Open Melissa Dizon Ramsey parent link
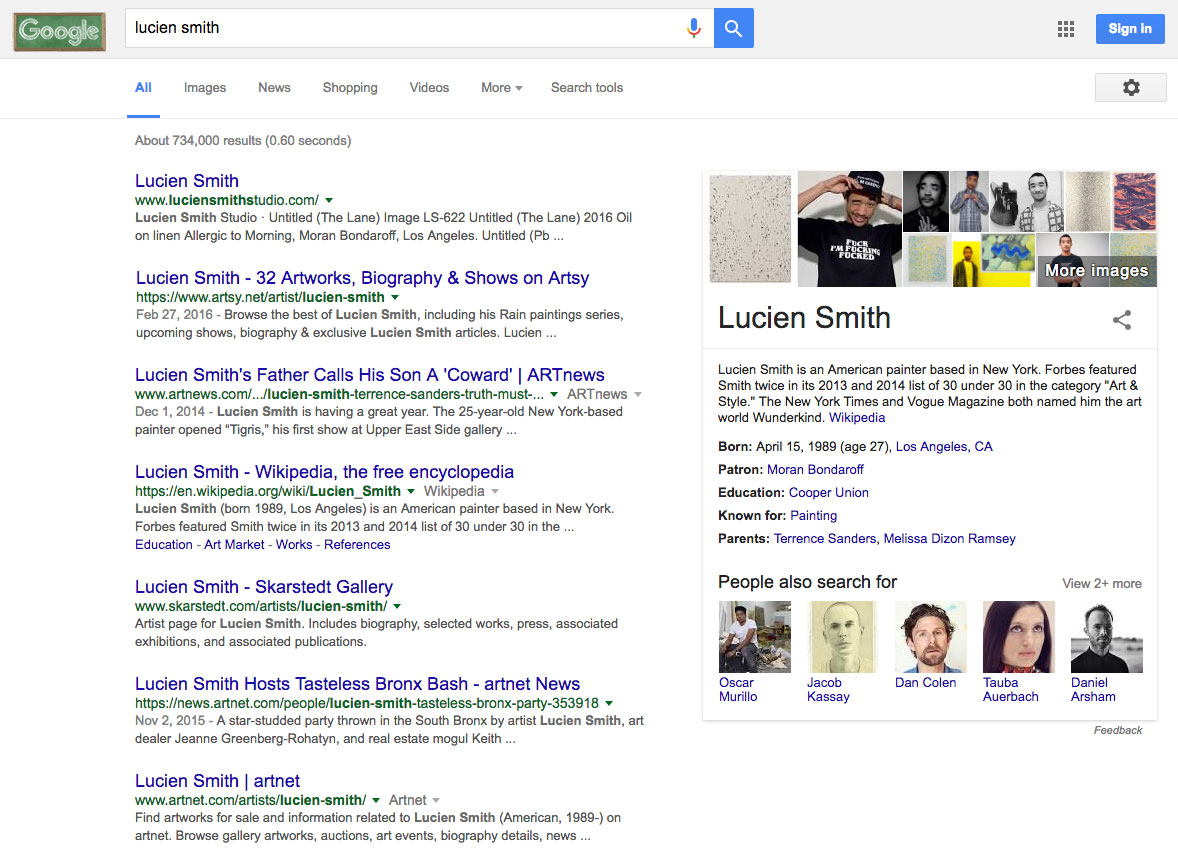Viewport: 1178px width, 859px height. [x=950, y=539]
